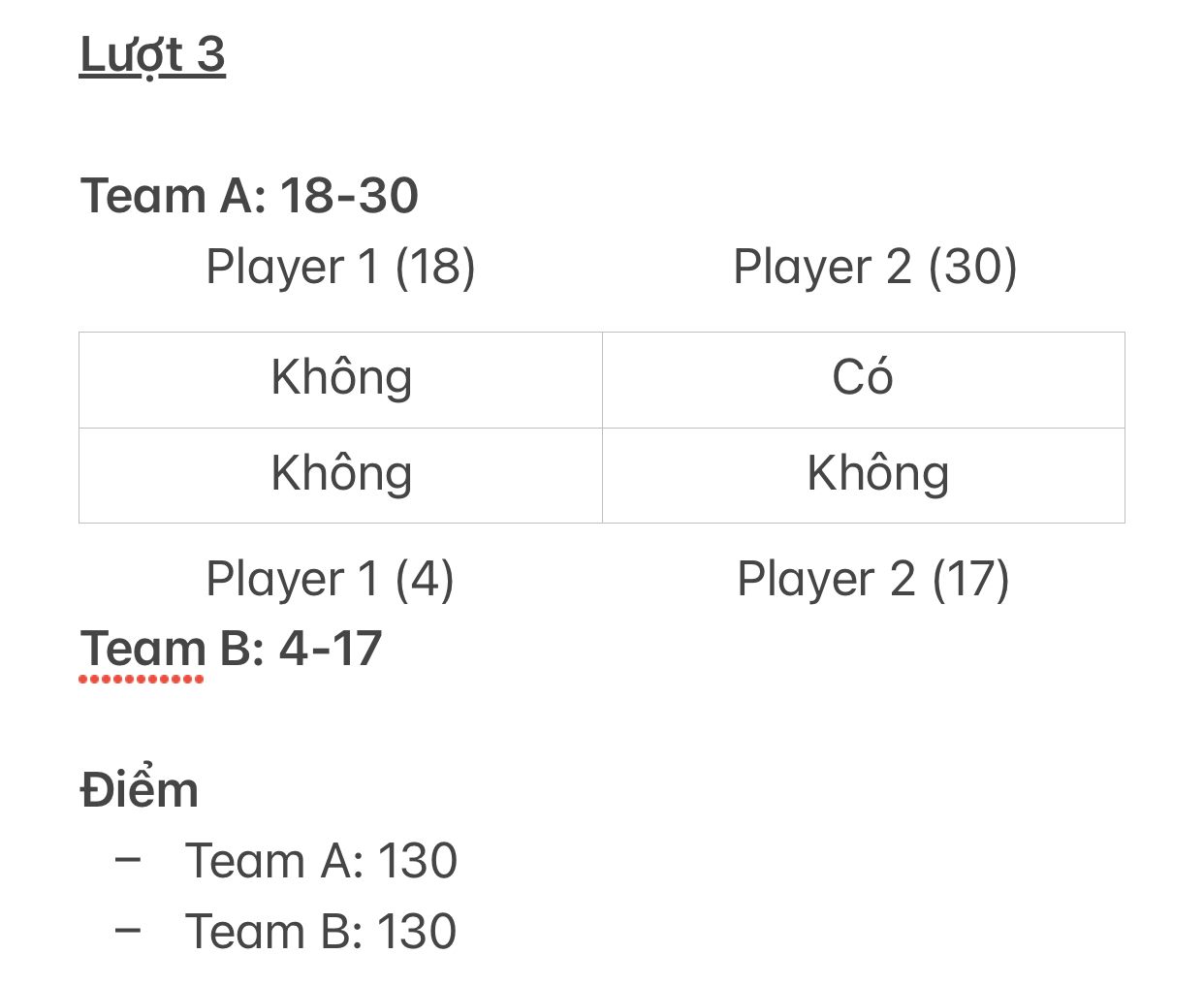Viewport: 1204px width, 986px height.
Task: Click the "Player 1 (18)" label
Action: tap(340, 267)
